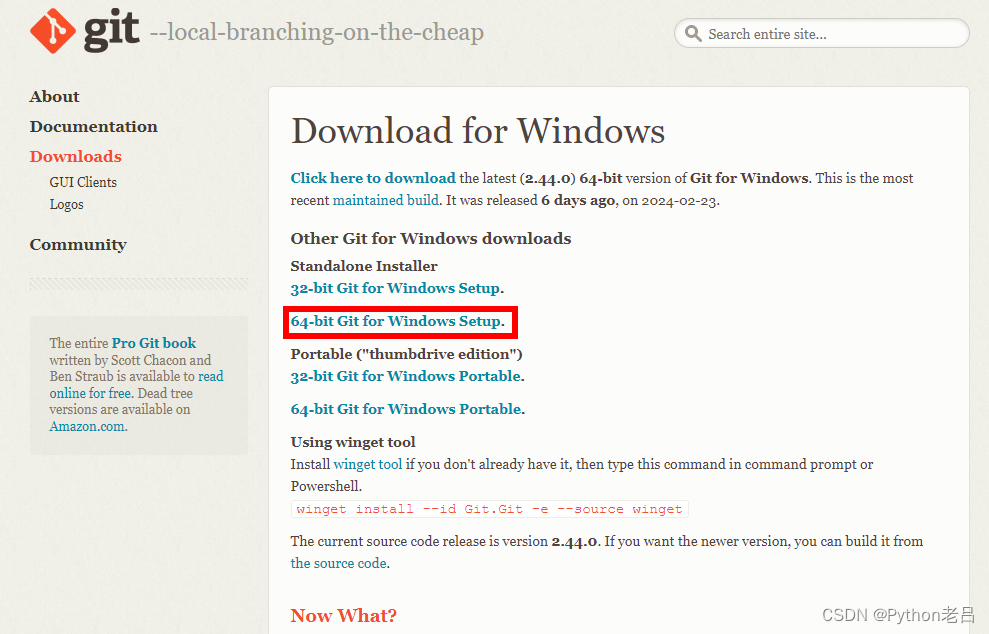Focus the Search entire site field

point(821,33)
